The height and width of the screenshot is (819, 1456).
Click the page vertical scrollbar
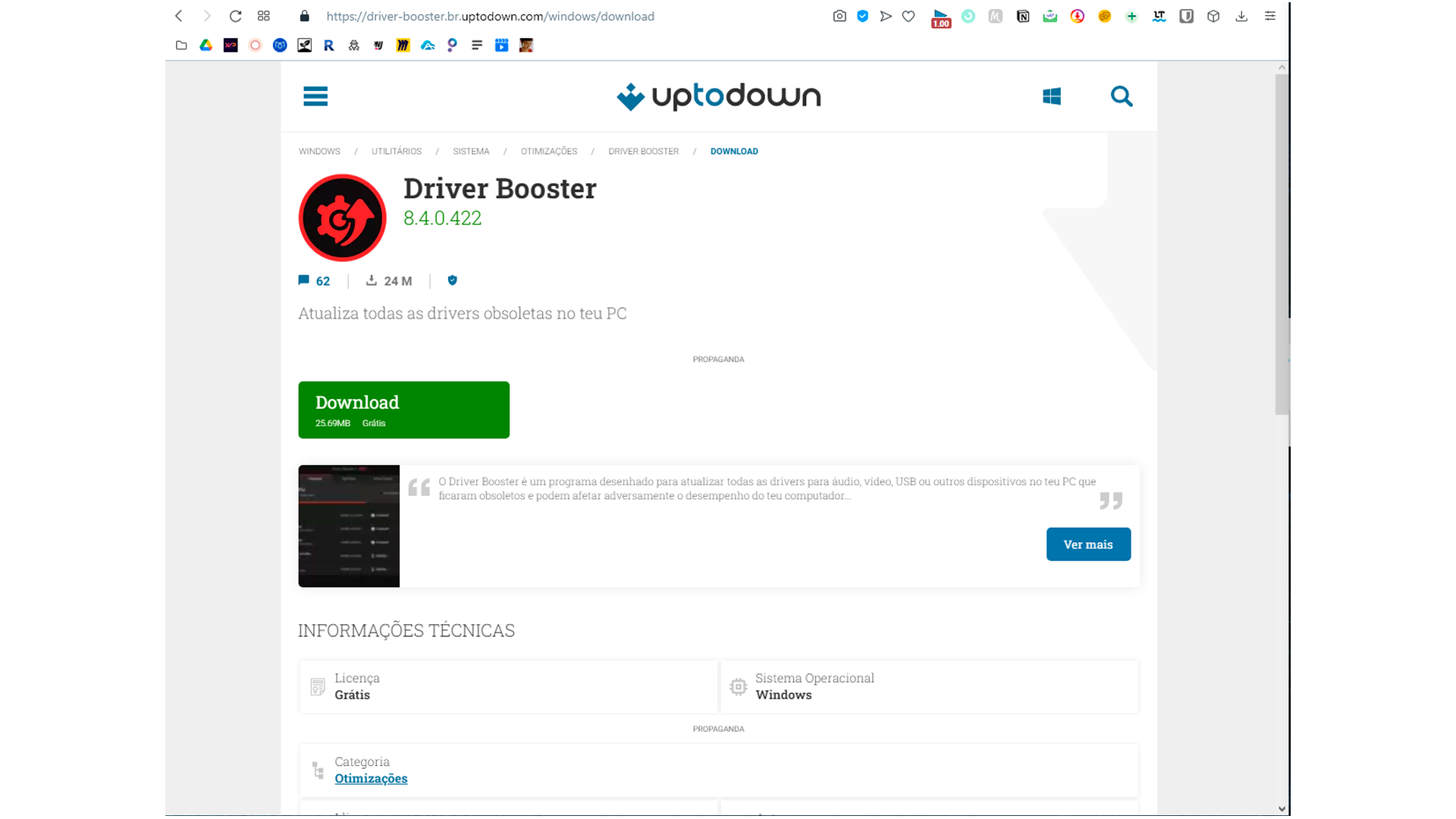click(x=1282, y=244)
